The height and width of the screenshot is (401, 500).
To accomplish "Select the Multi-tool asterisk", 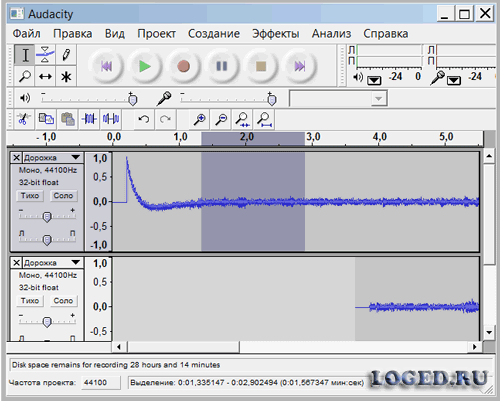I will [66, 76].
